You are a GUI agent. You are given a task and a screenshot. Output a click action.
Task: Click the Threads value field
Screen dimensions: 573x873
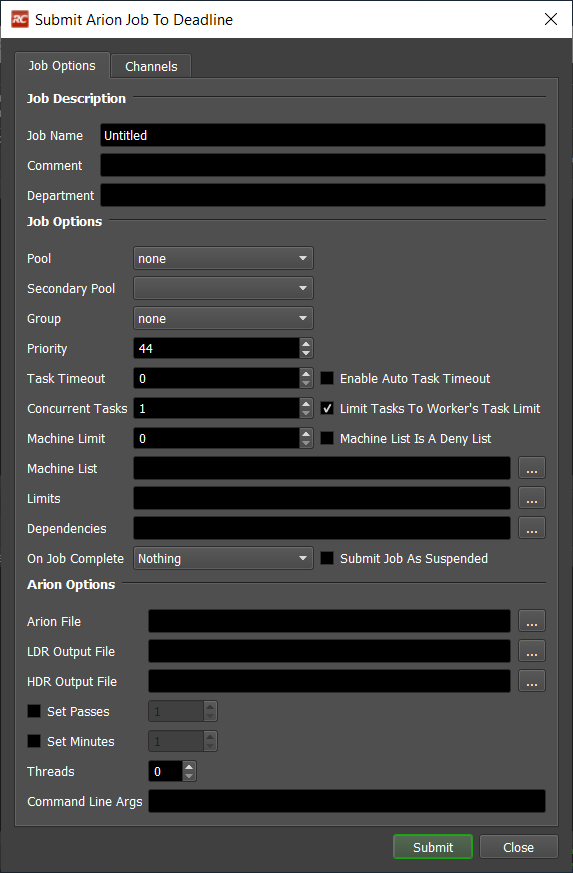tap(165, 772)
